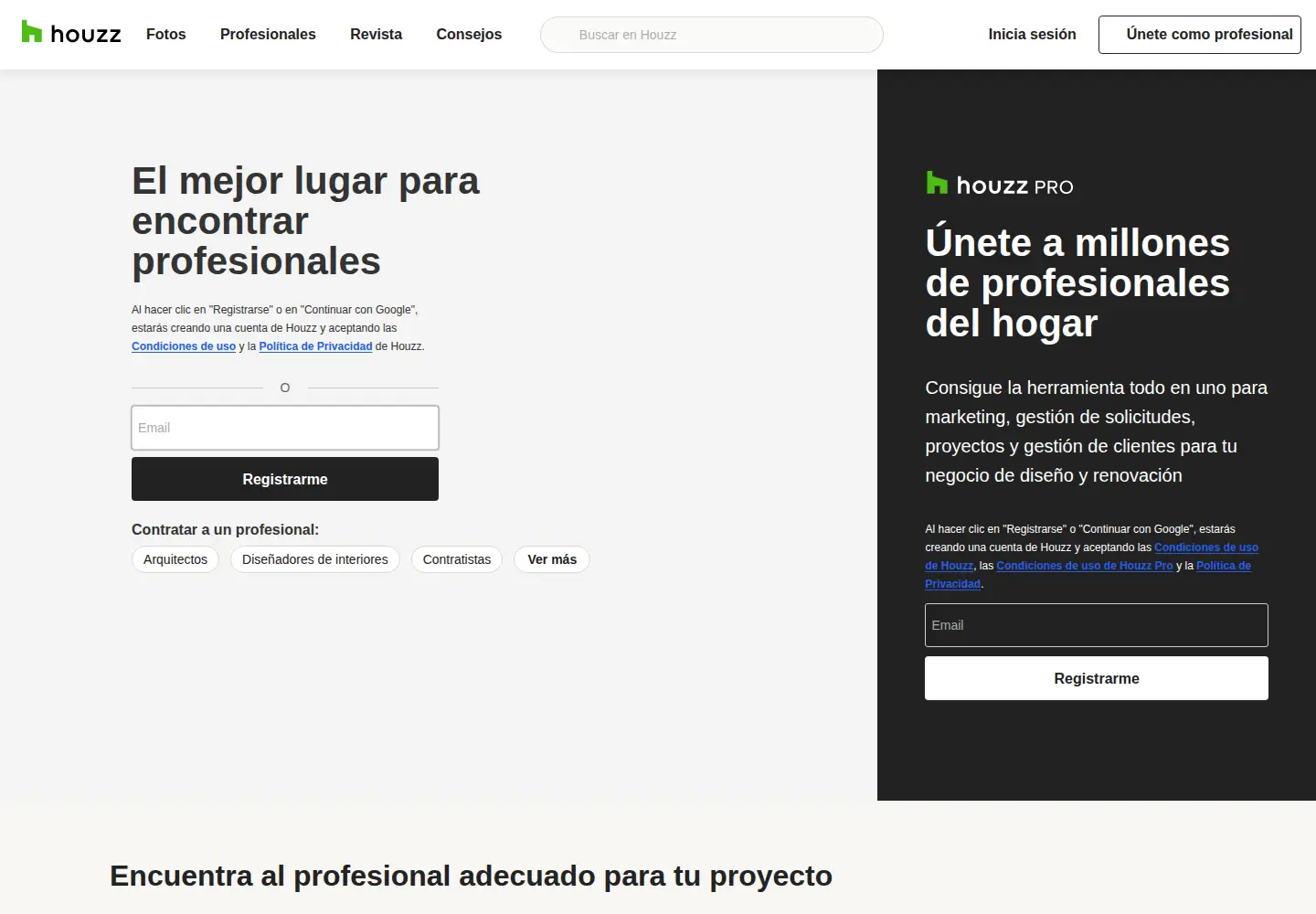The image size is (1316, 914).
Task: Click the text "Contratar a un profesional:"
Action: click(x=225, y=529)
